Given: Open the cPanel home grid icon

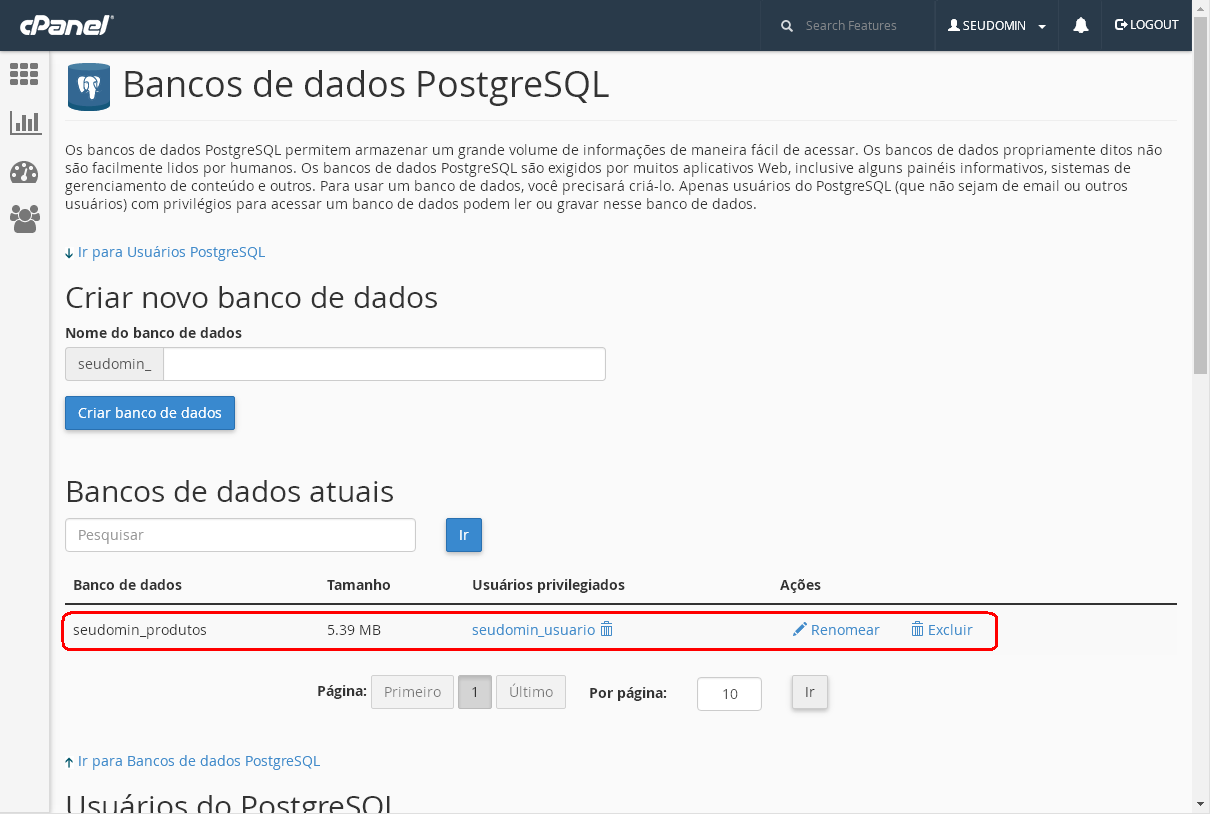Looking at the screenshot, I should pos(24,74).
